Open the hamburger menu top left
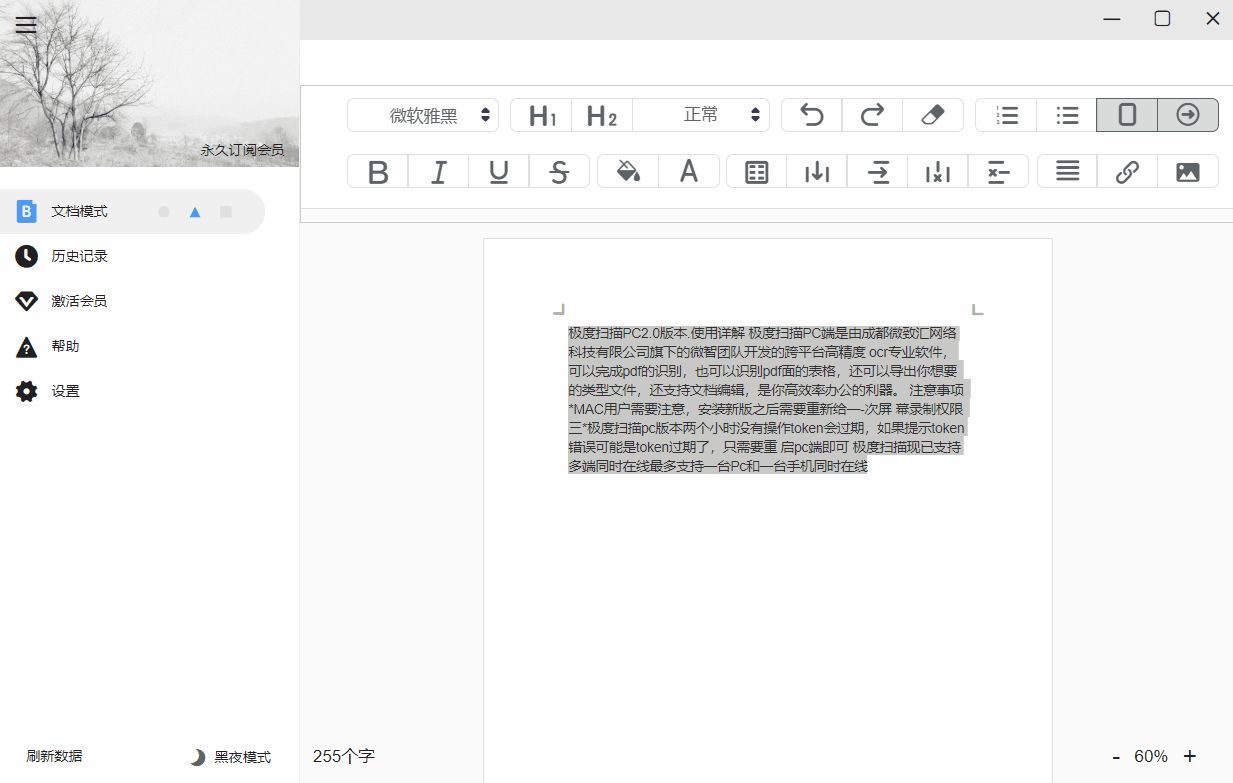 click(x=26, y=24)
